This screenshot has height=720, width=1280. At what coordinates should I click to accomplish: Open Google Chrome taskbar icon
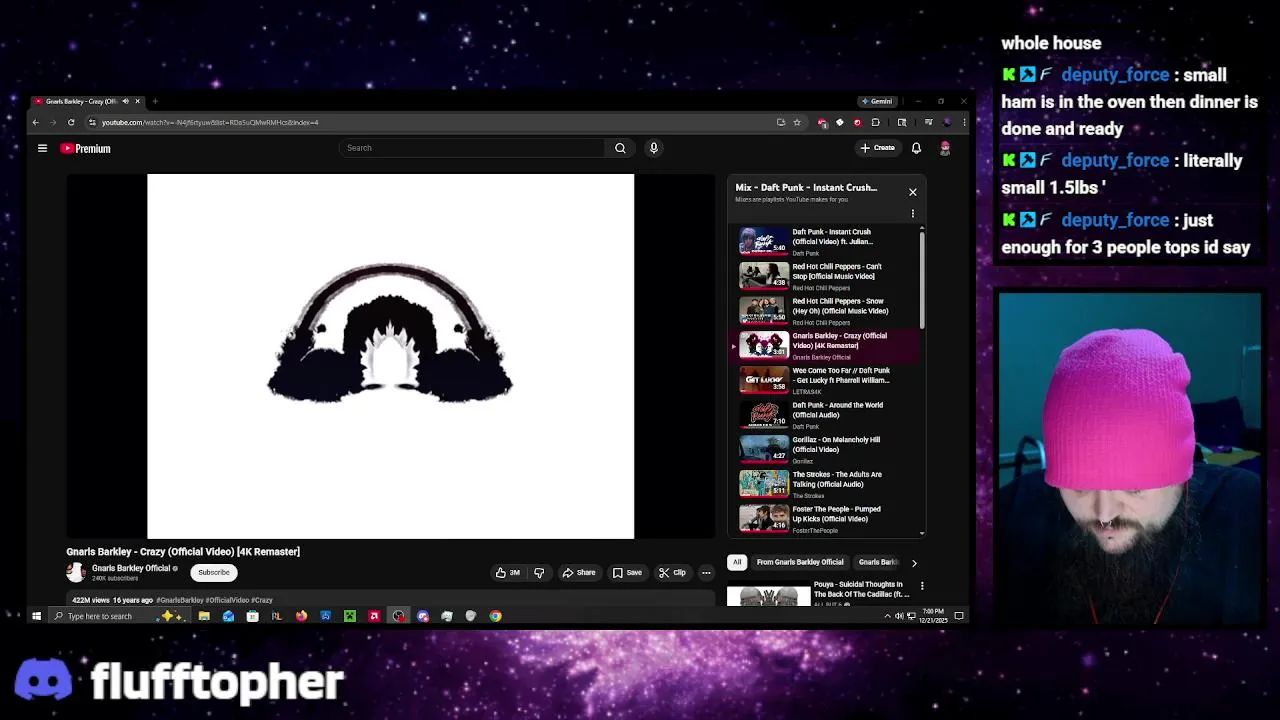pyautogui.click(x=495, y=616)
